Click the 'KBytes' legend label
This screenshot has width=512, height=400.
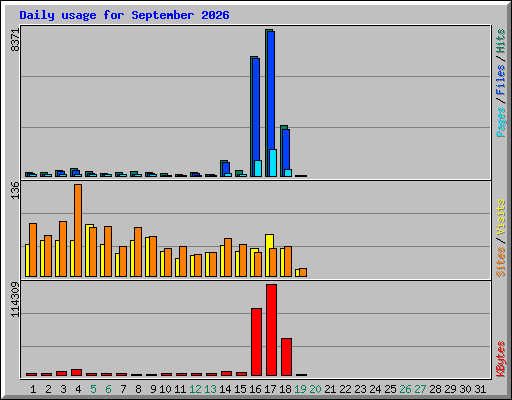tap(500, 359)
